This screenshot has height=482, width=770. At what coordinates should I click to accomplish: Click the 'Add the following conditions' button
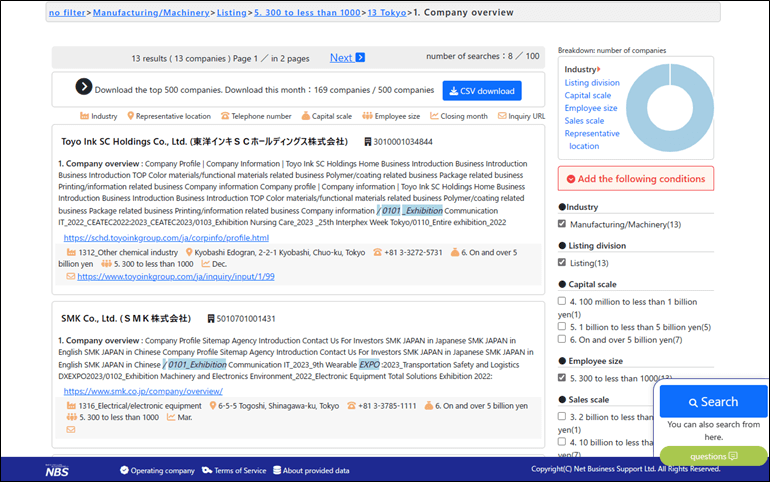(636, 179)
